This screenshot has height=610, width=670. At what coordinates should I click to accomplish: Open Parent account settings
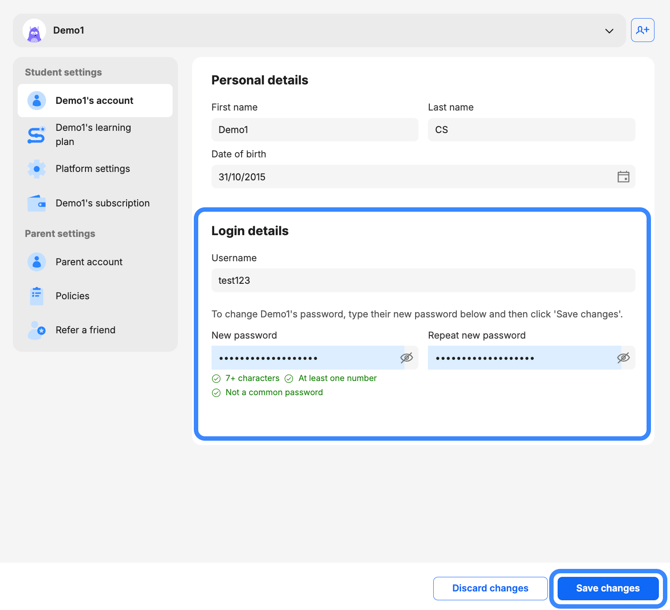point(95,262)
